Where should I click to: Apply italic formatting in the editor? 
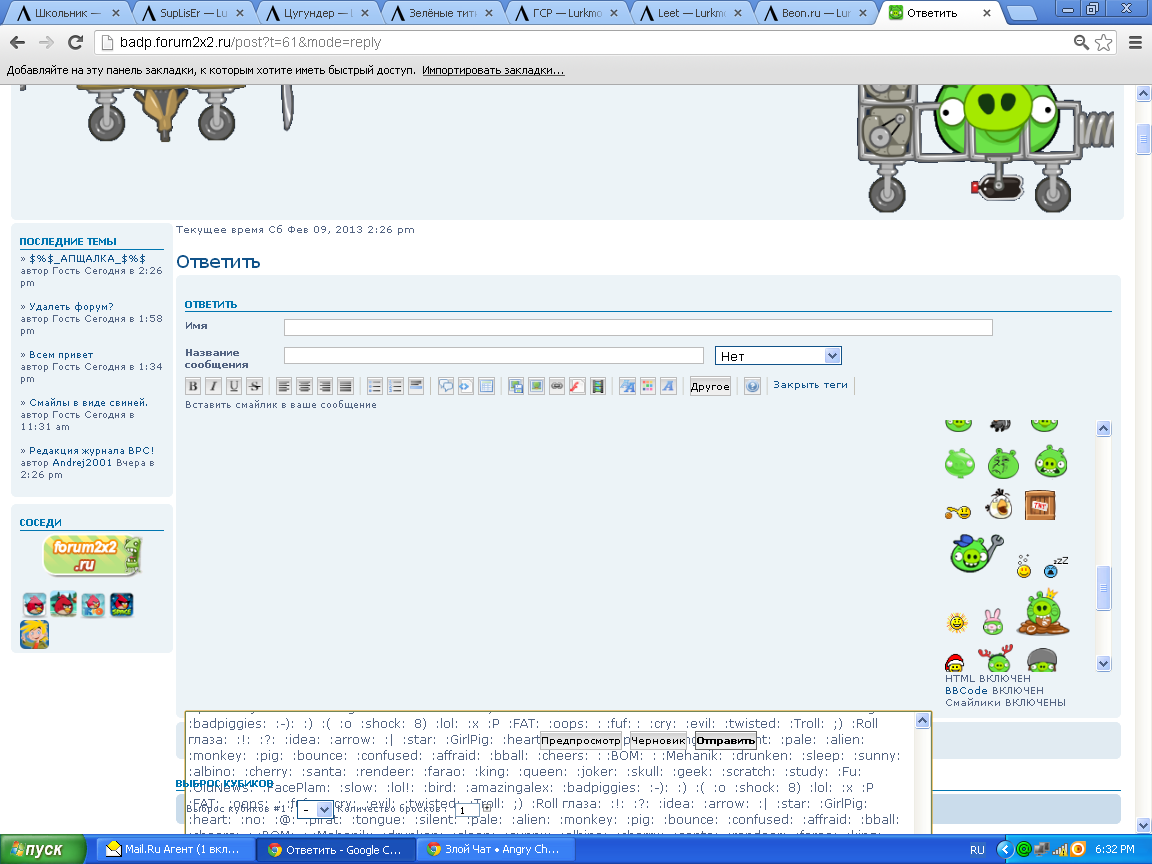(x=214, y=386)
